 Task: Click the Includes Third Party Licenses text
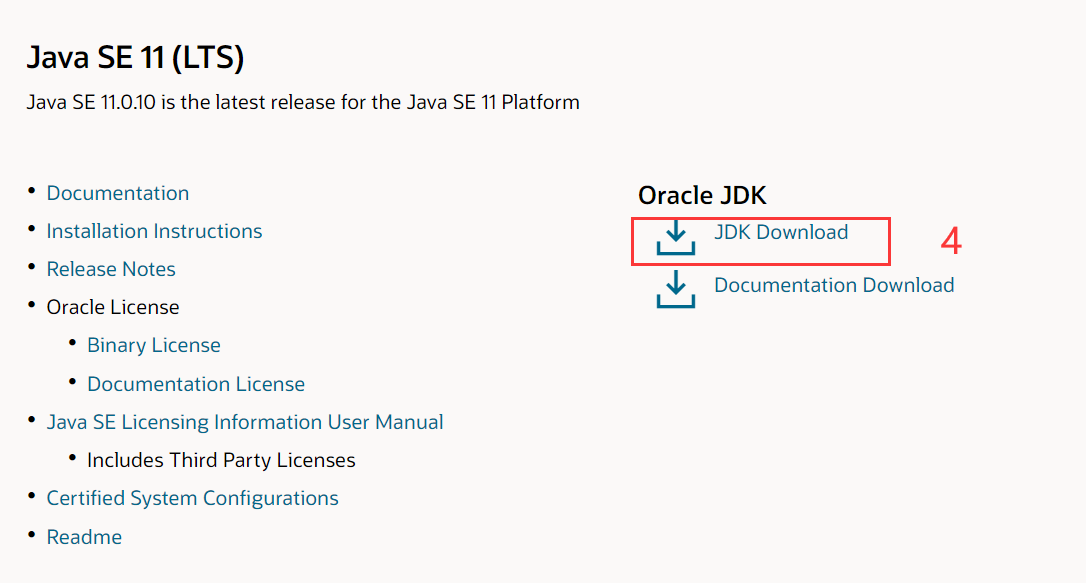(221, 460)
